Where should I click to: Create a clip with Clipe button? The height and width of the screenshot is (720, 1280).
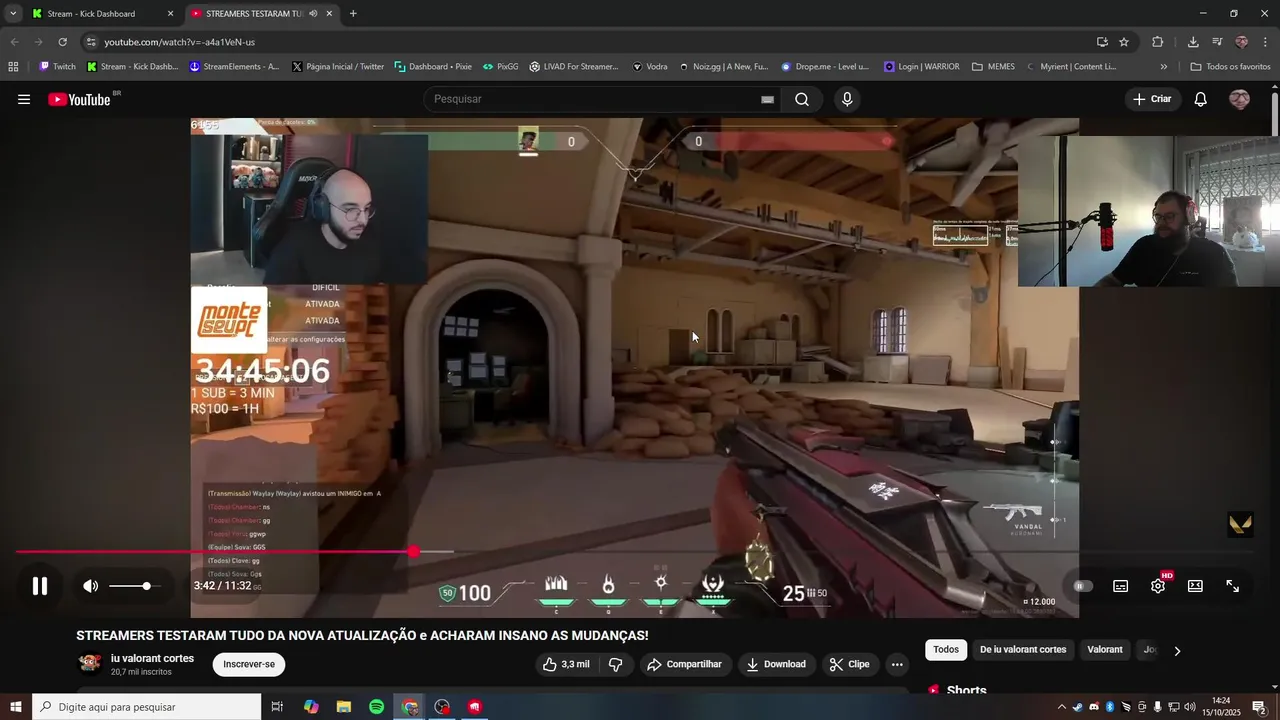tap(849, 664)
